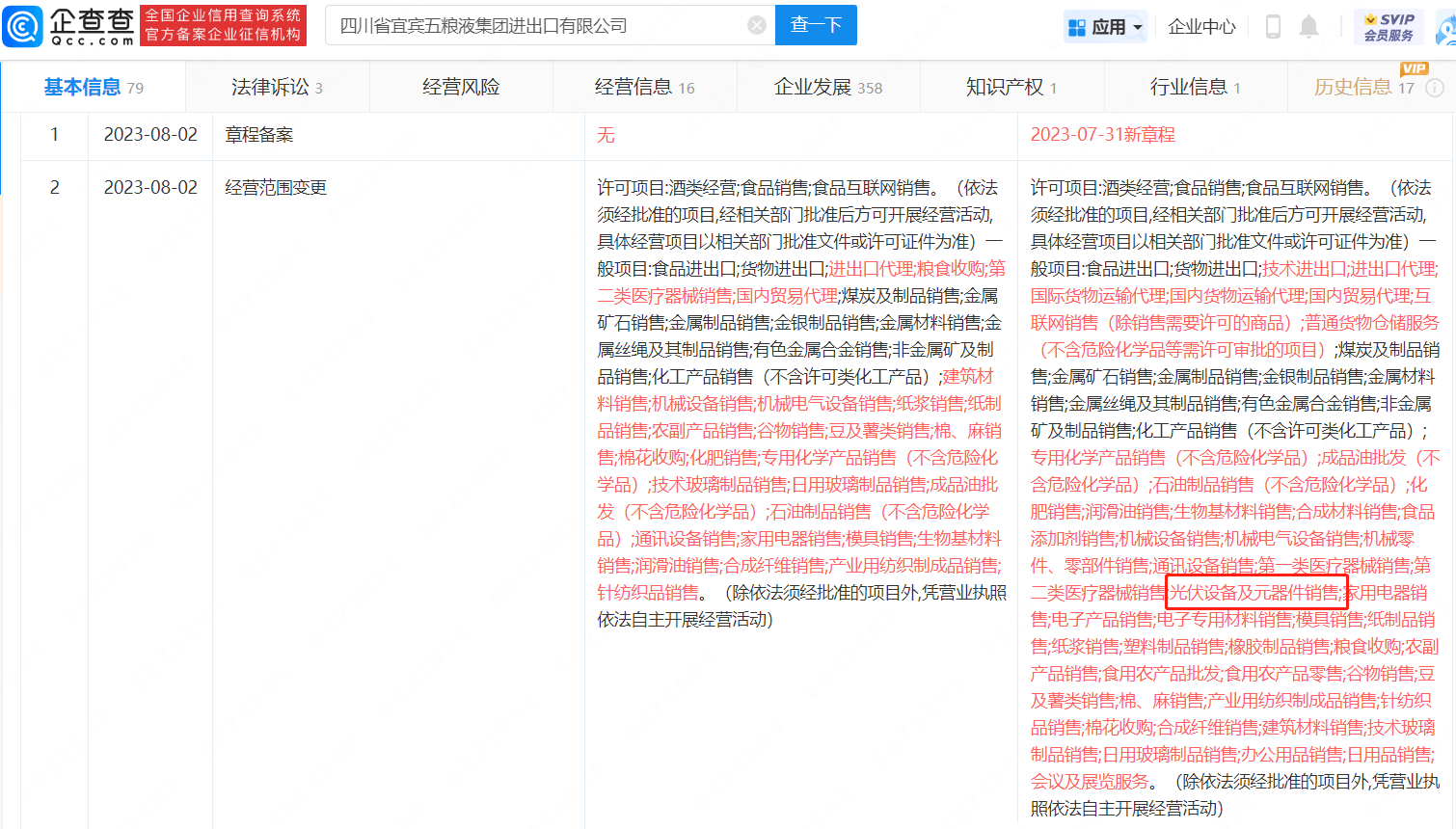This screenshot has width=1456, height=829.
Task: Open the 经营信息 tab
Action: 643,88
